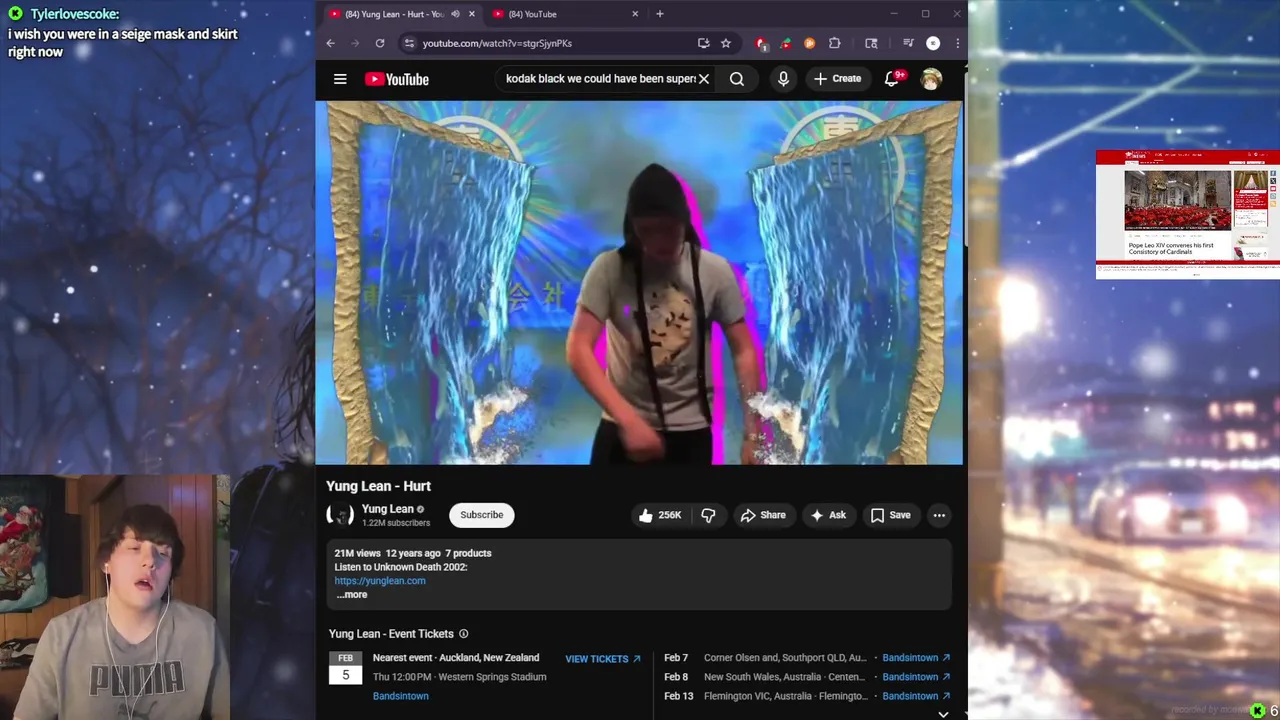The image size is (1280, 720).
Task: Open Bandsintown link under nearest event
Action: click(401, 696)
